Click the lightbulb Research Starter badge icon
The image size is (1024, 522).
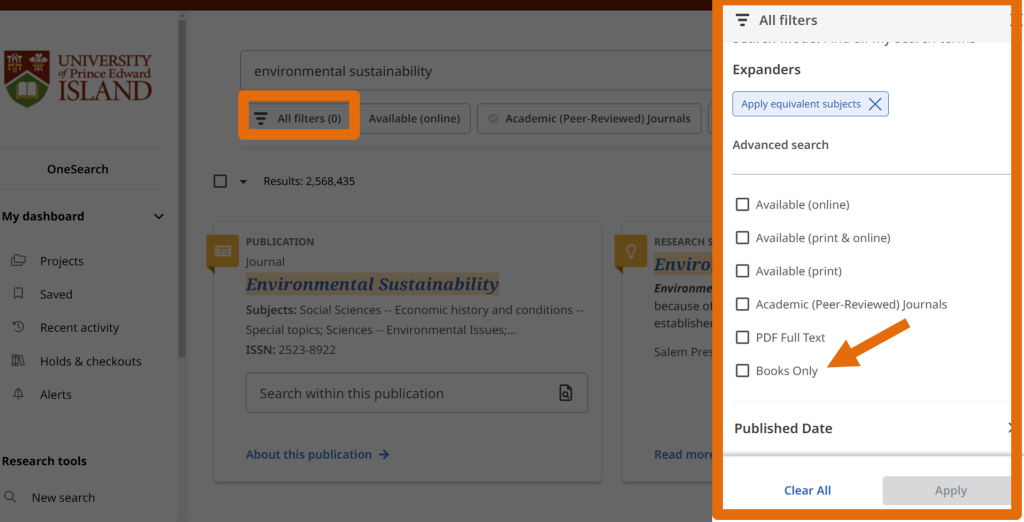pos(630,252)
